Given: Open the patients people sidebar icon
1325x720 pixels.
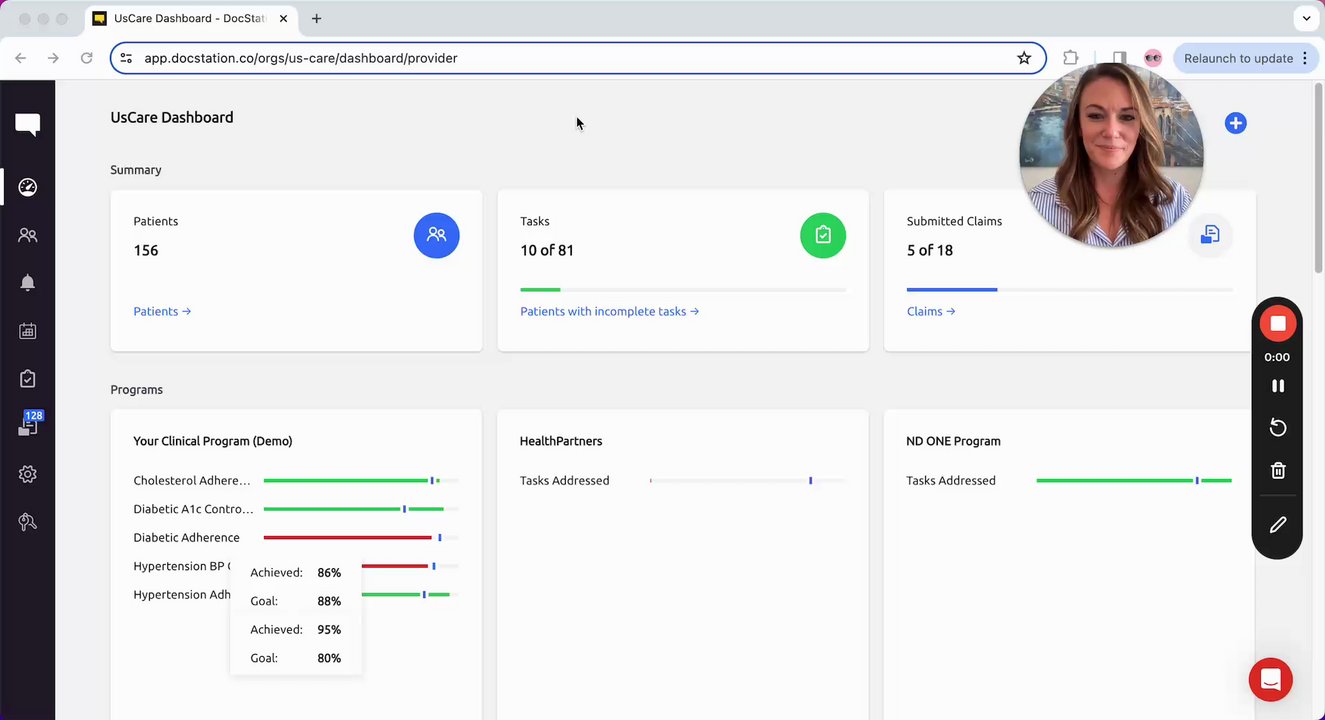Looking at the screenshot, I should click(28, 235).
